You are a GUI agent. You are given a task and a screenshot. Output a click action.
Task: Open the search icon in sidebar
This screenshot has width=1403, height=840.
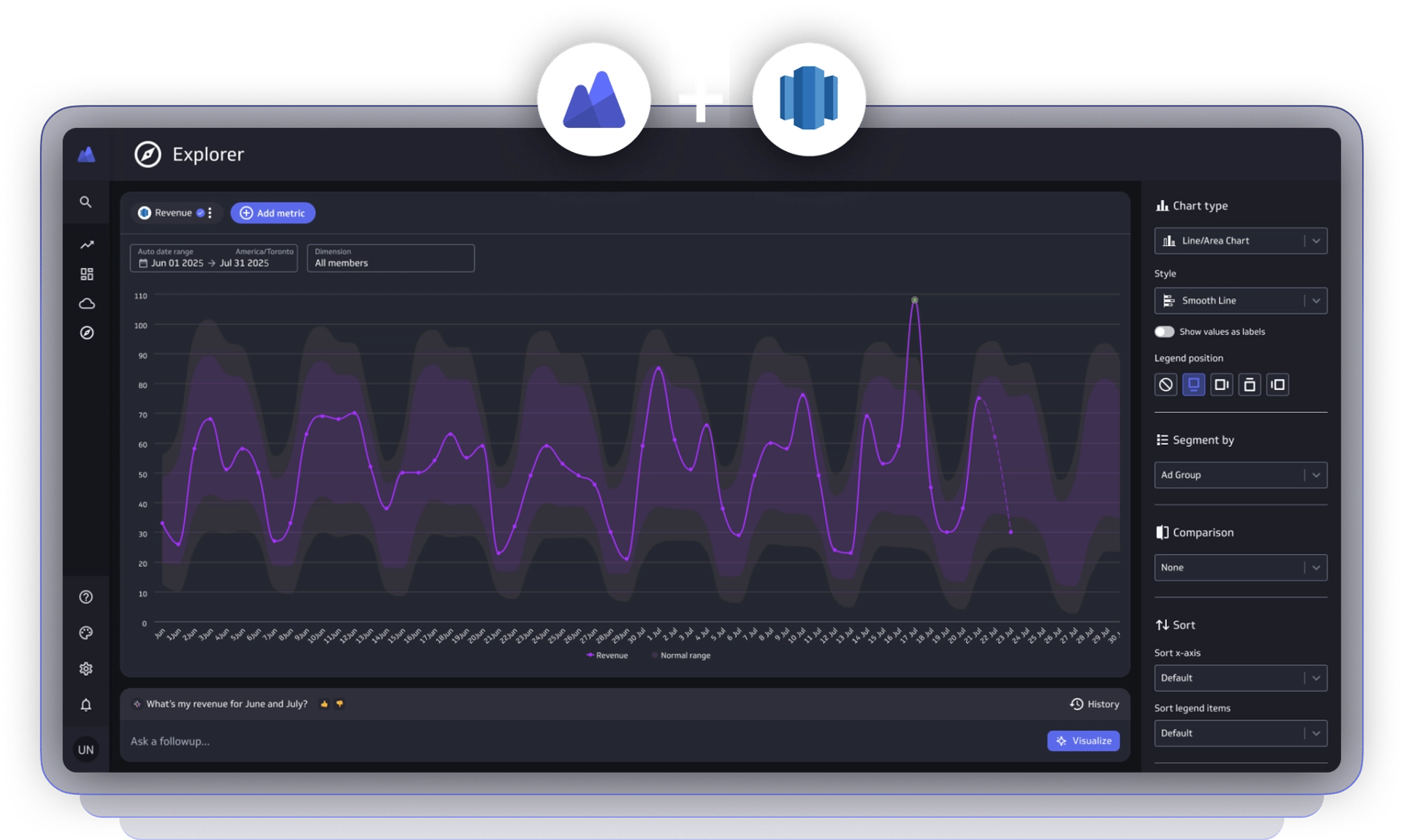[x=86, y=202]
